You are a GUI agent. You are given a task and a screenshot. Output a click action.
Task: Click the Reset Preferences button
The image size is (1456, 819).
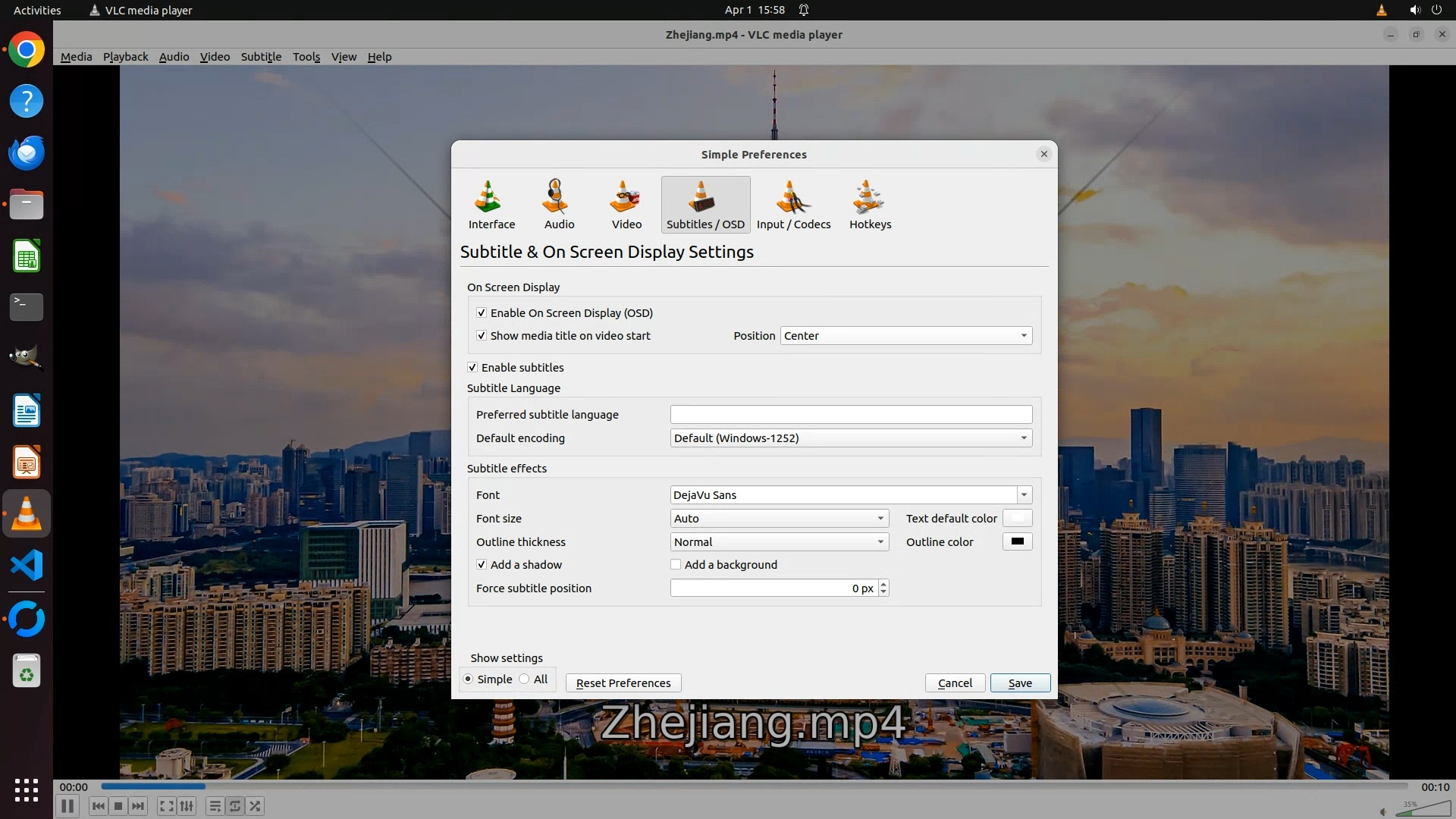point(623,682)
